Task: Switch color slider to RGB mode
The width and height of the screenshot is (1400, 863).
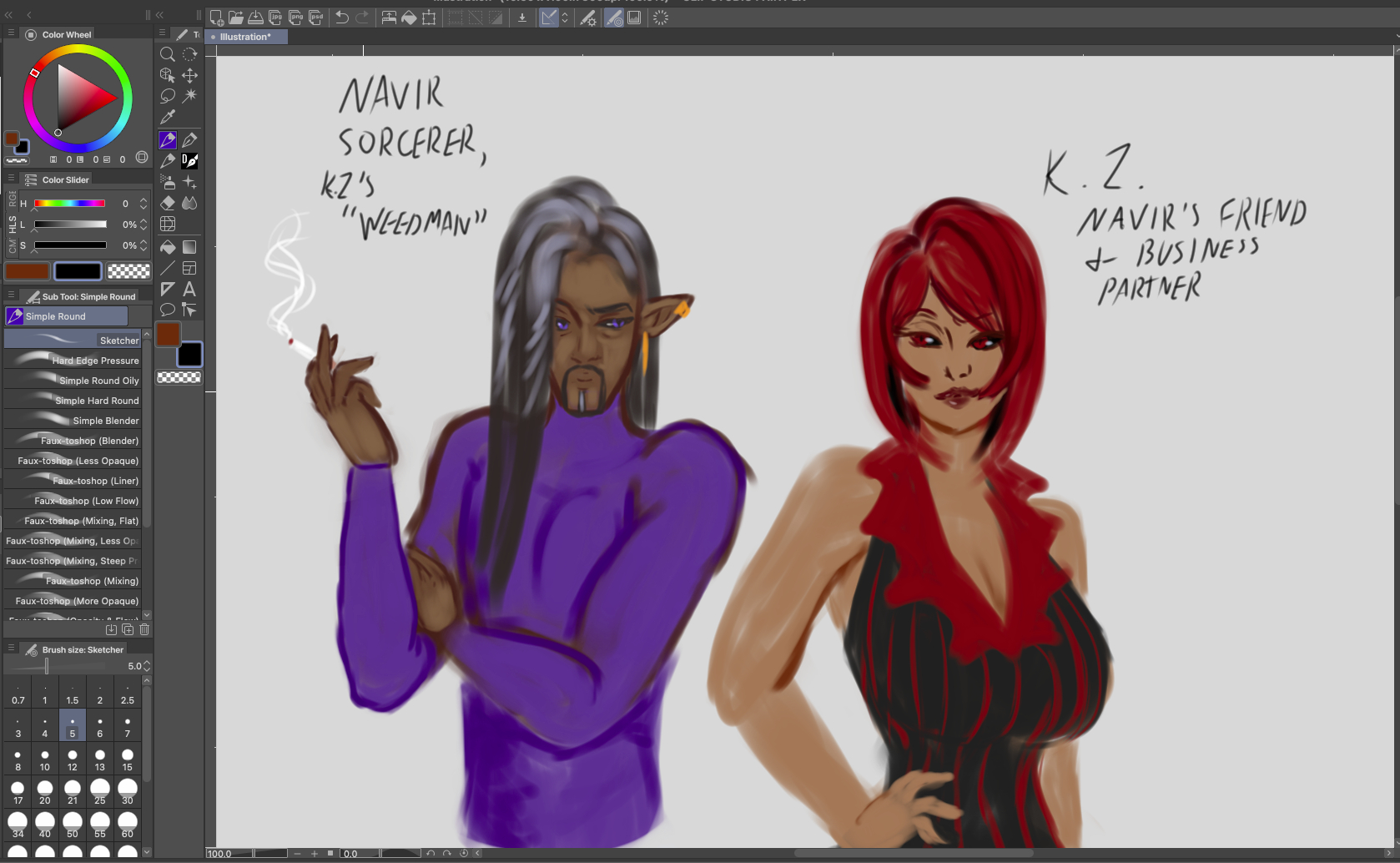Action: 13,198
